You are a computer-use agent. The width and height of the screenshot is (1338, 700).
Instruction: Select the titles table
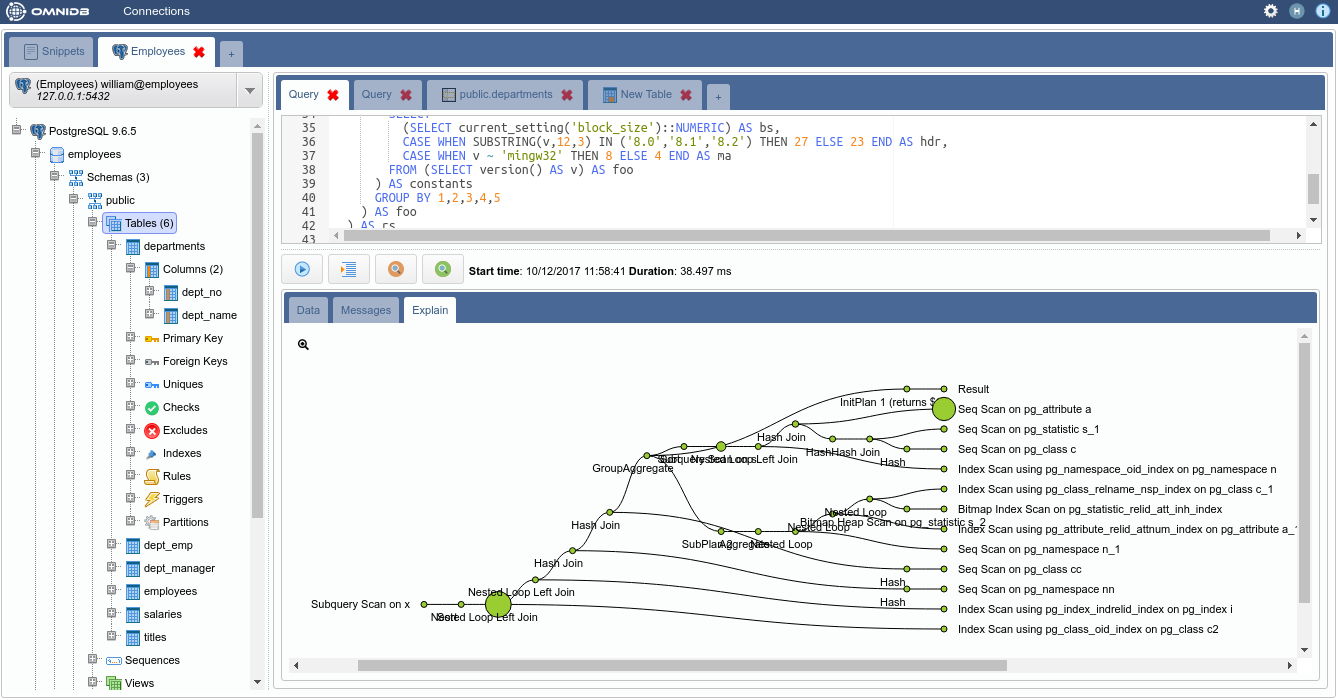(155, 637)
